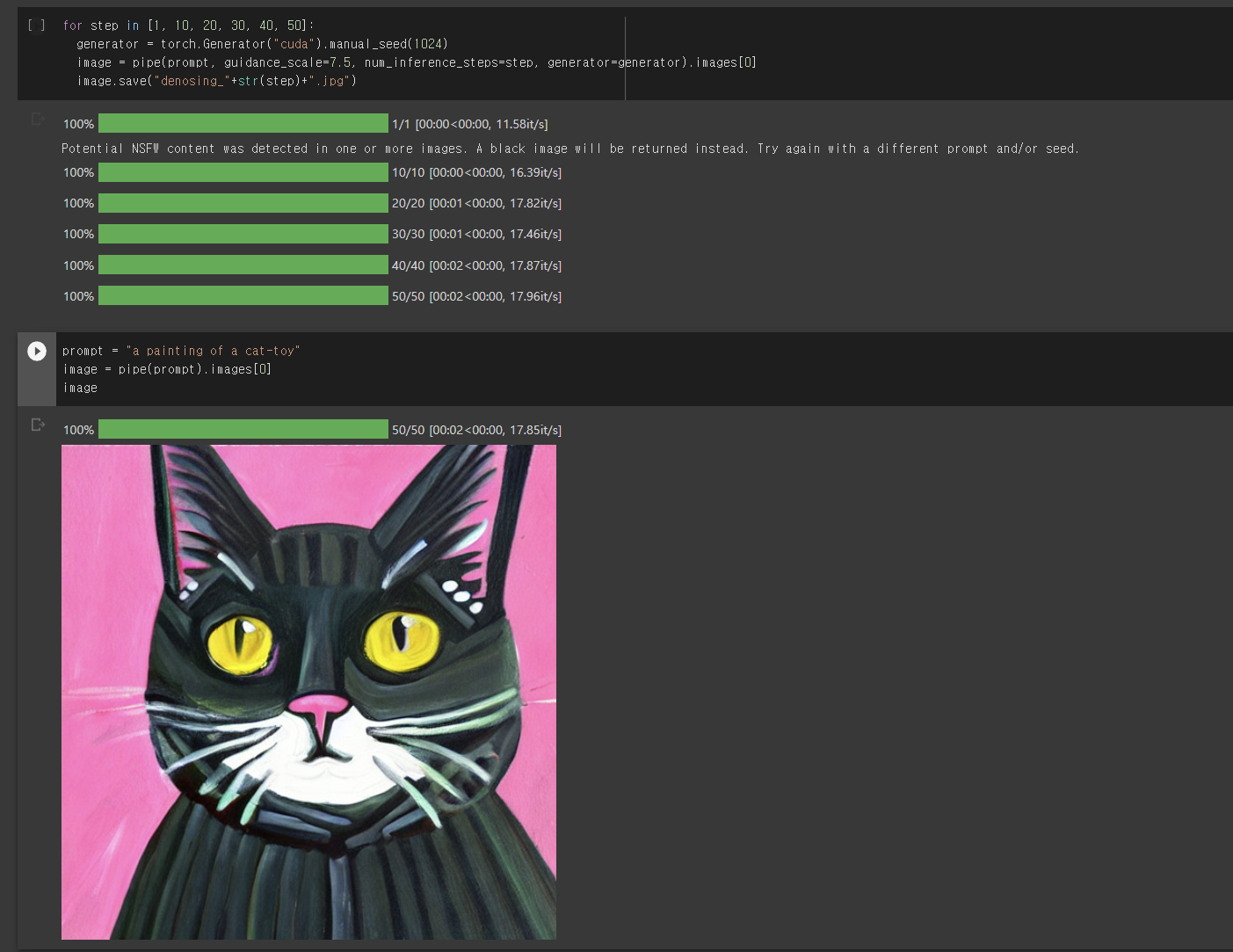Click the for step in [1, 10, 20...] line

coord(188,25)
